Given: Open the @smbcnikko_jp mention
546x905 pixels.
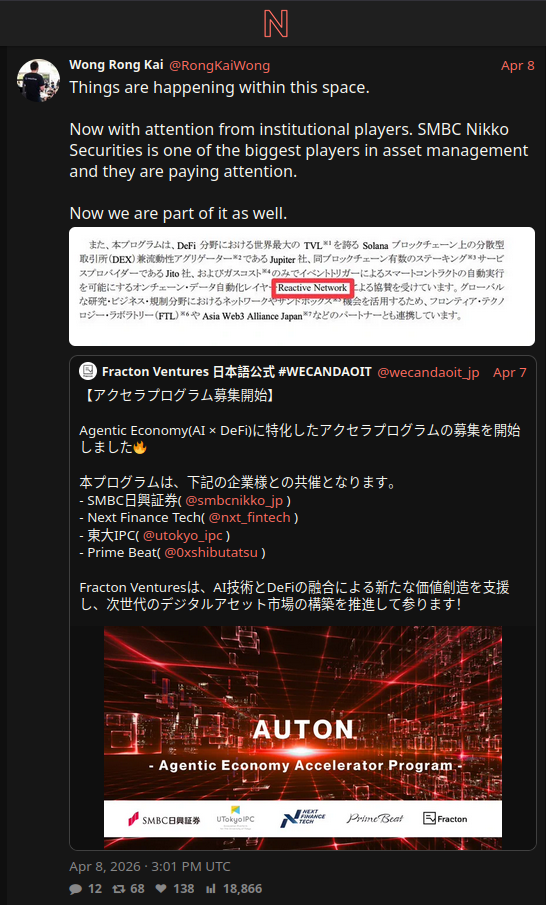Looking at the screenshot, I should tap(234, 500).
